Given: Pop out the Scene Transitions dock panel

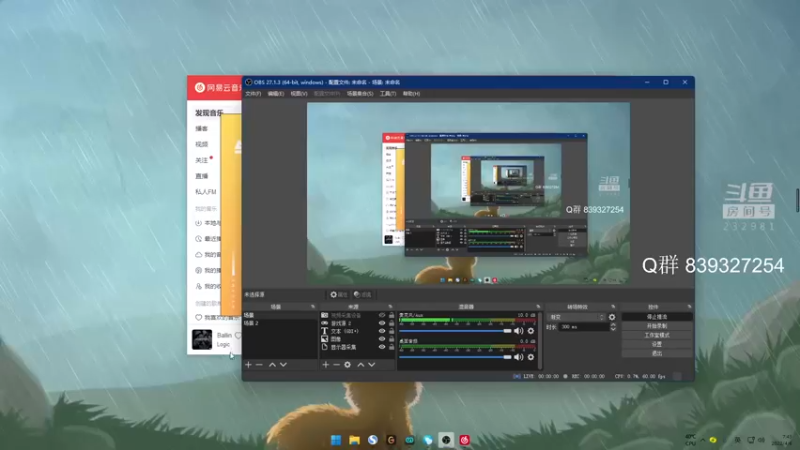Looking at the screenshot, I should click(613, 307).
